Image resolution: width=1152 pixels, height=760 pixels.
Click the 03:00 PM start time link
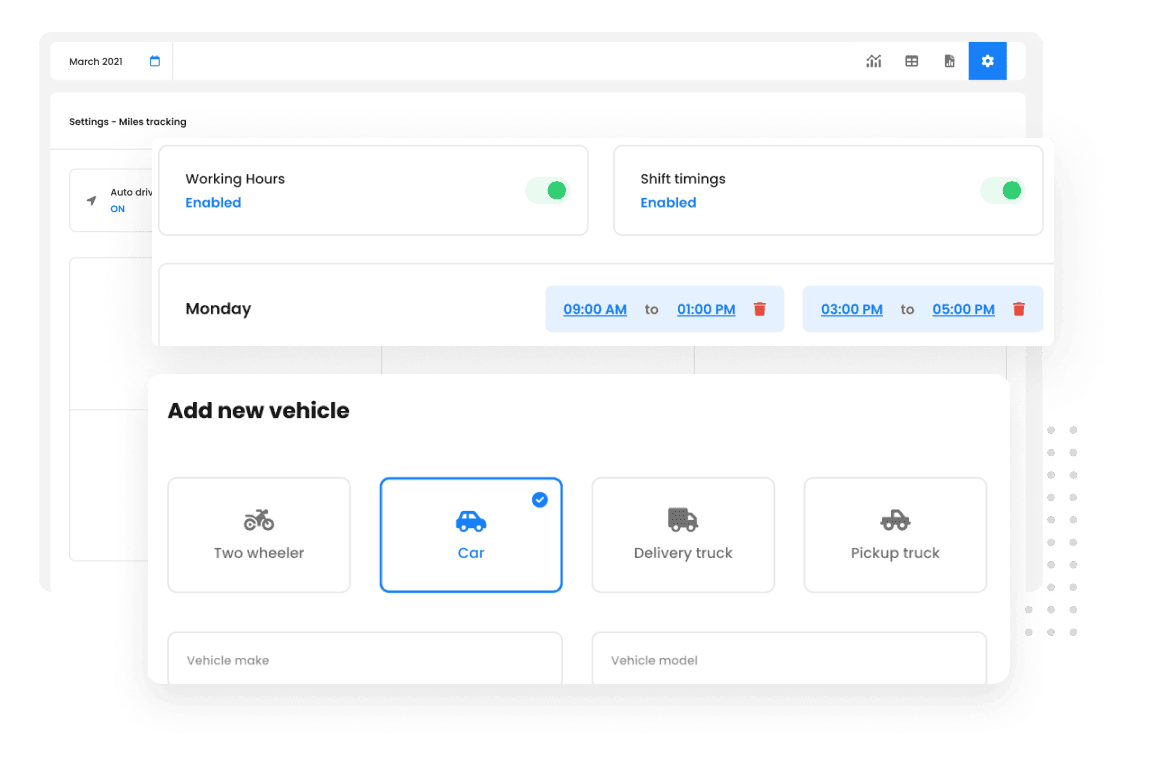click(x=852, y=309)
